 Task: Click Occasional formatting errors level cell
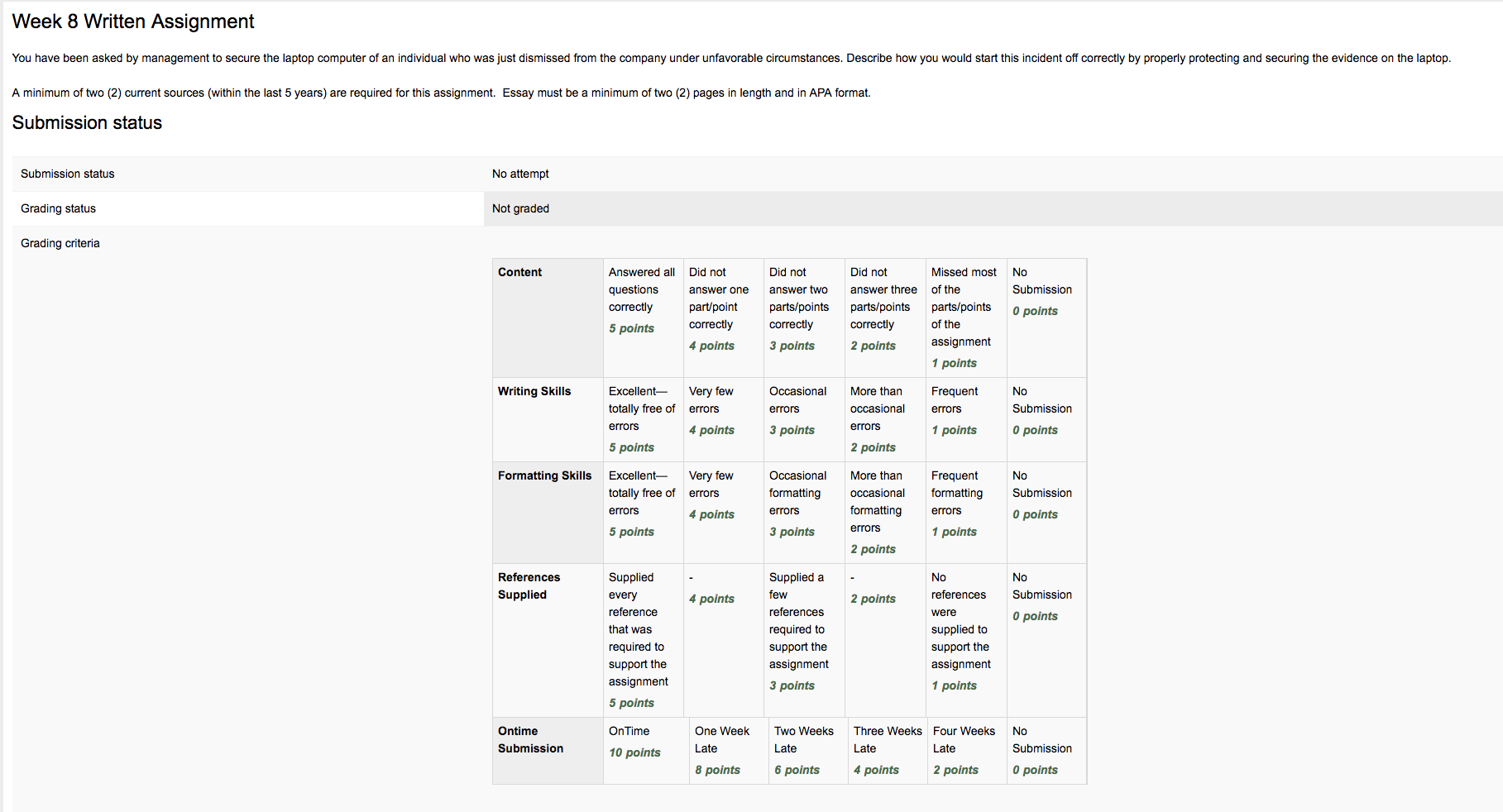pyautogui.click(x=804, y=513)
